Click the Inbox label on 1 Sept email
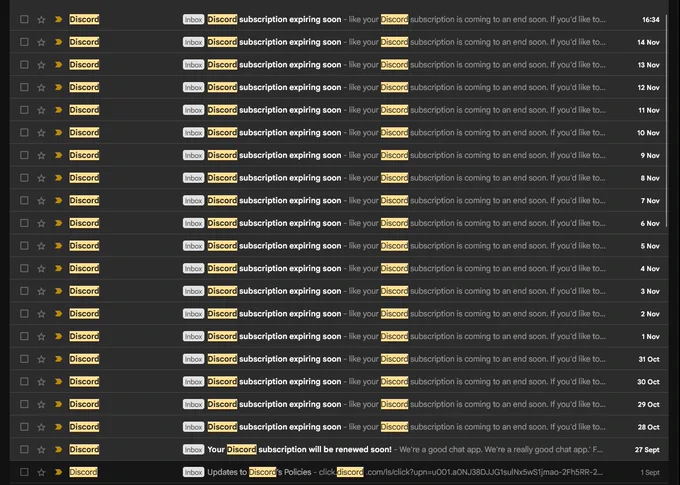Image resolution: width=680 pixels, height=485 pixels. 193,472
